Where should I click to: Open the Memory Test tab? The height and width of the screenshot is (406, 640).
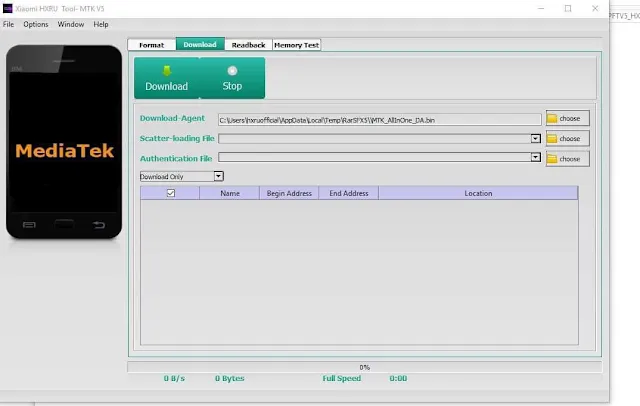(x=296, y=45)
